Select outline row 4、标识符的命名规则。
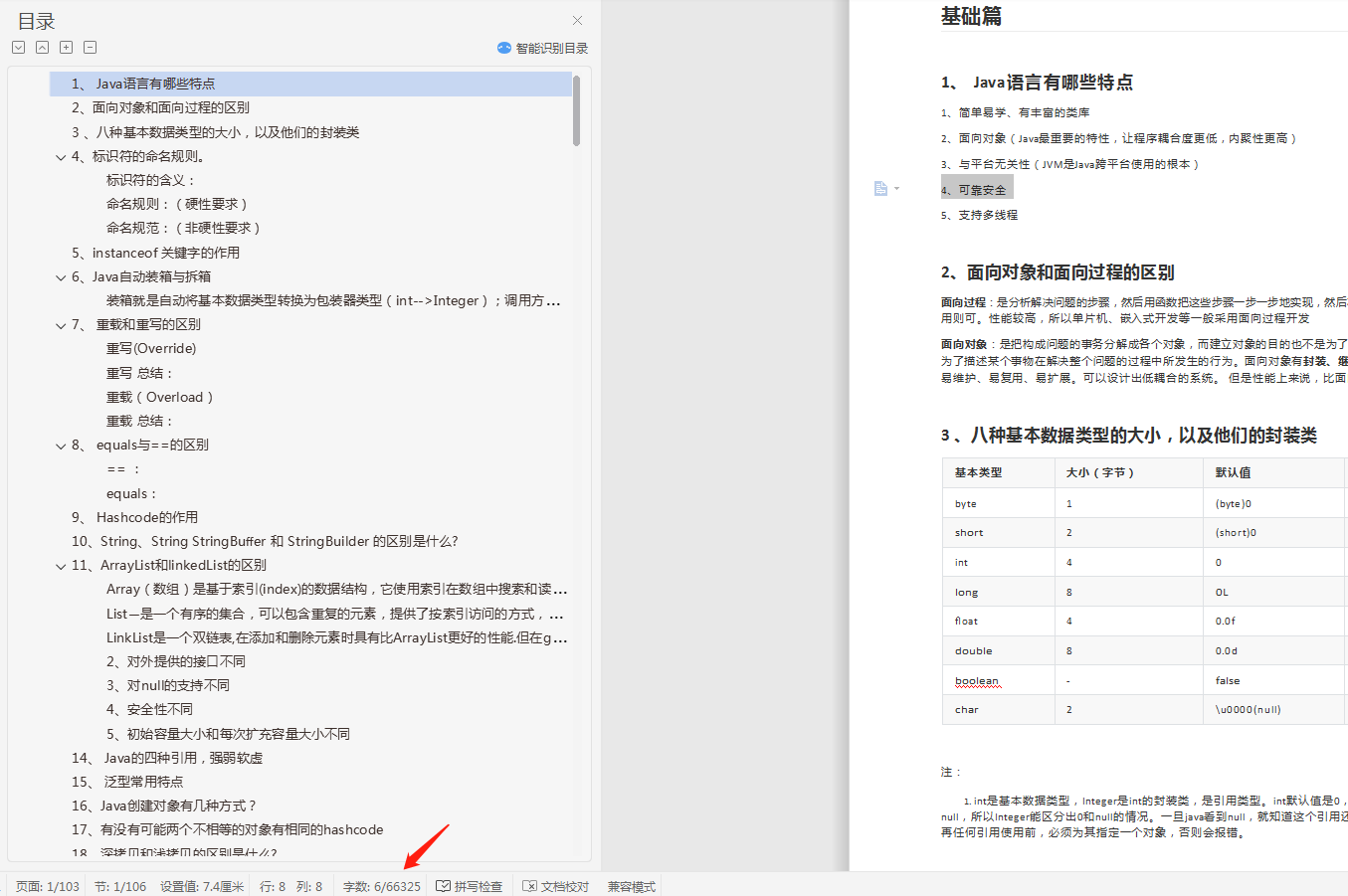The height and width of the screenshot is (896, 1348). coord(138,156)
